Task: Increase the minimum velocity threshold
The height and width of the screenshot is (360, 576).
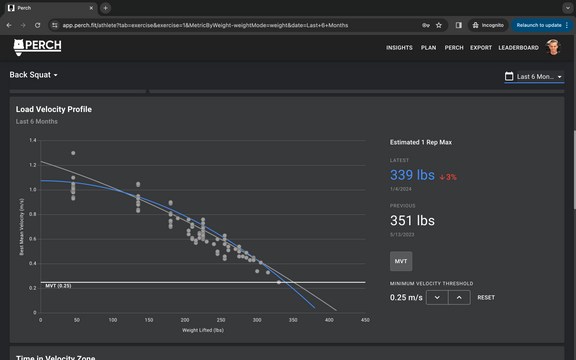Action: click(x=459, y=298)
